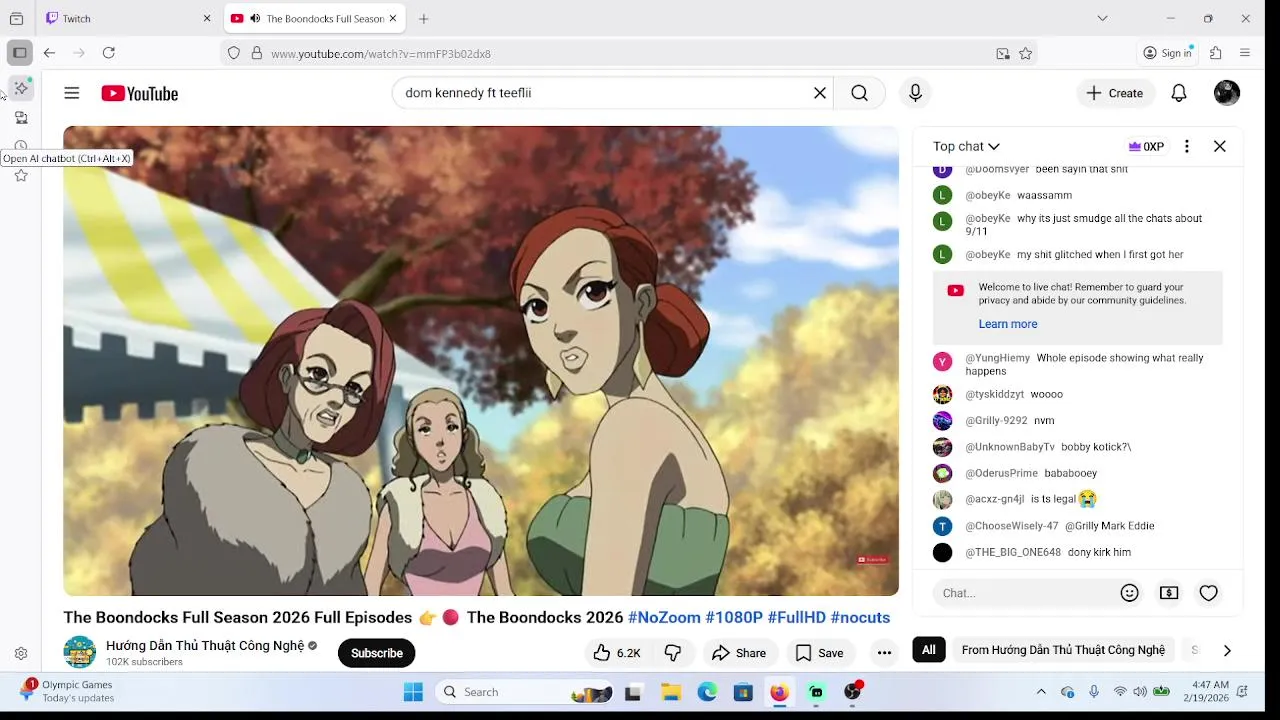Open a new browser tab
Viewport: 1280px width, 720px height.
[x=424, y=18]
